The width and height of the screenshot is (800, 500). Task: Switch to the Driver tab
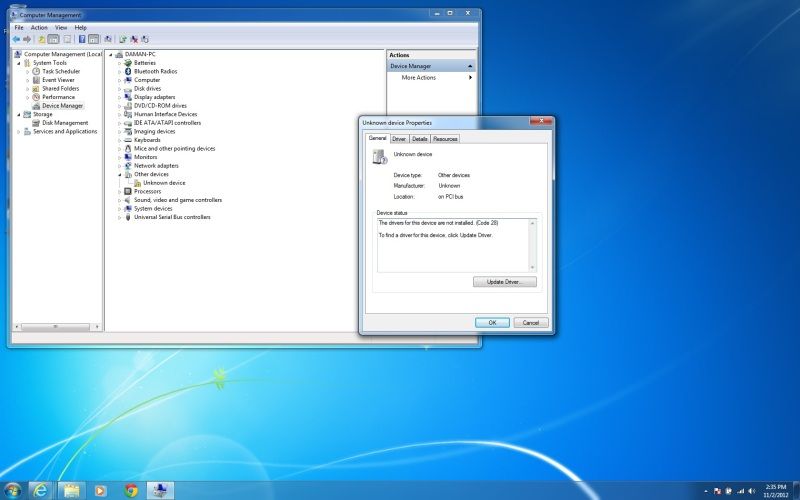(x=399, y=139)
